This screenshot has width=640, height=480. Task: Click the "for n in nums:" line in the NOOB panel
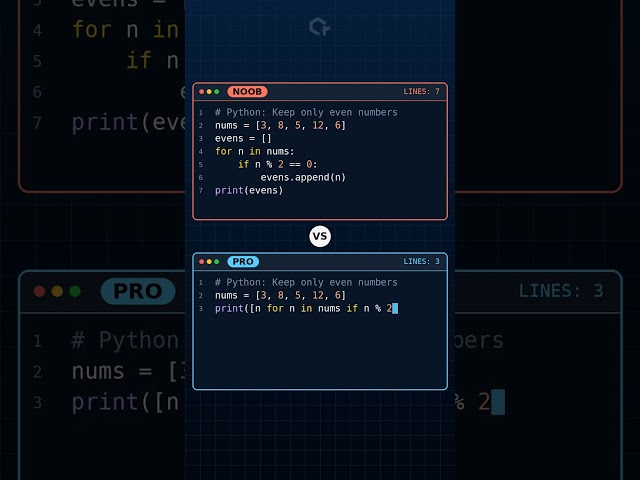click(255, 151)
